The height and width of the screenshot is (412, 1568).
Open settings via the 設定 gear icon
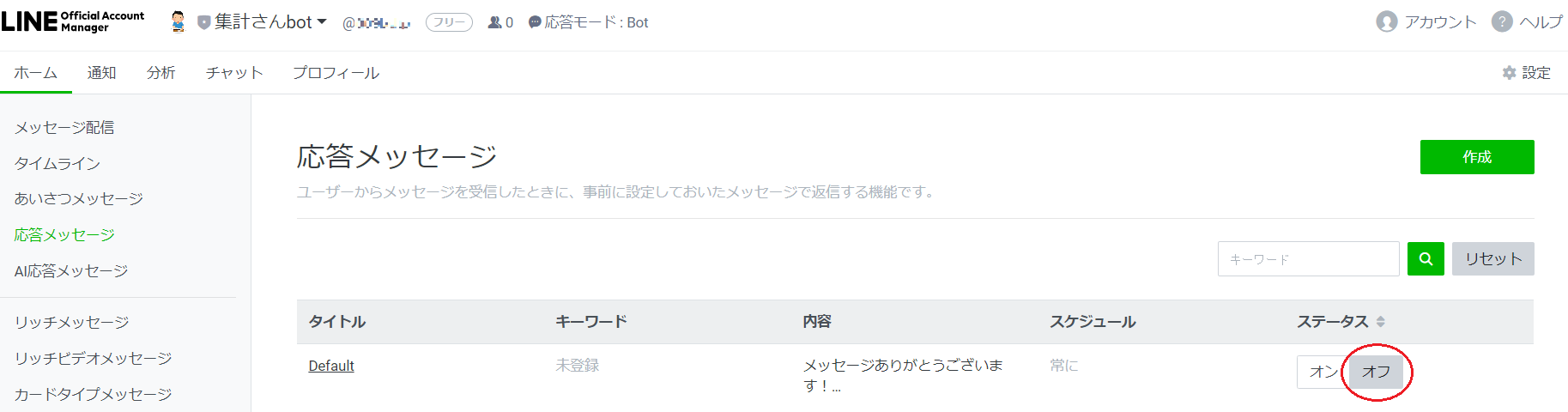[x=1509, y=73]
